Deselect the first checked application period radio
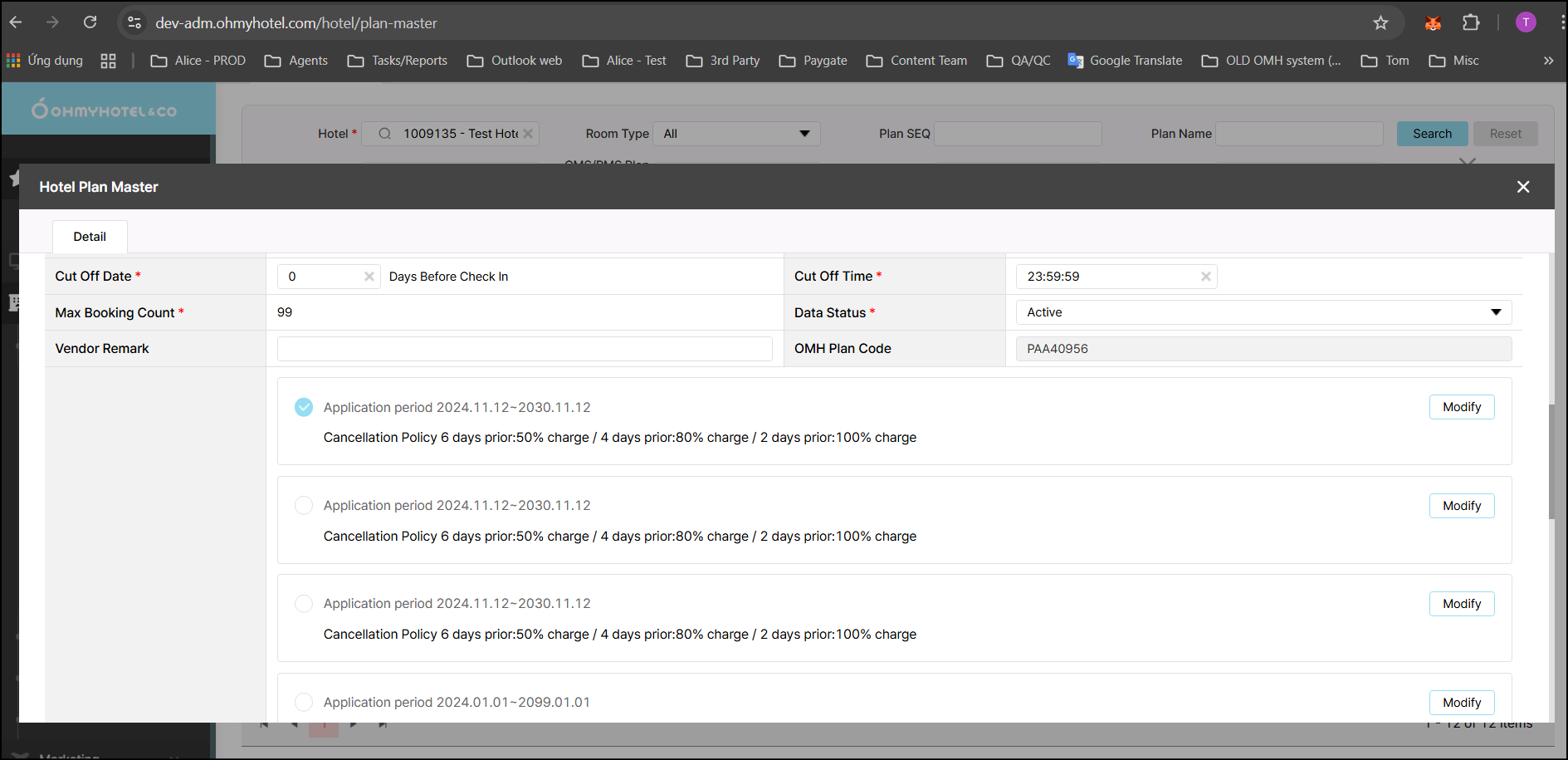Viewport: 1568px width, 760px height. [x=304, y=407]
